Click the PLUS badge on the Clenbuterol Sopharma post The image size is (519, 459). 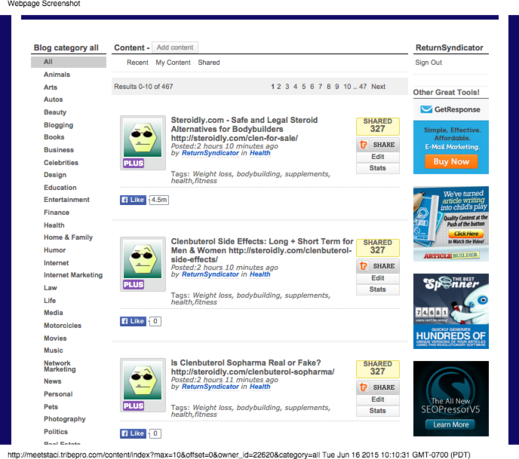(133, 406)
